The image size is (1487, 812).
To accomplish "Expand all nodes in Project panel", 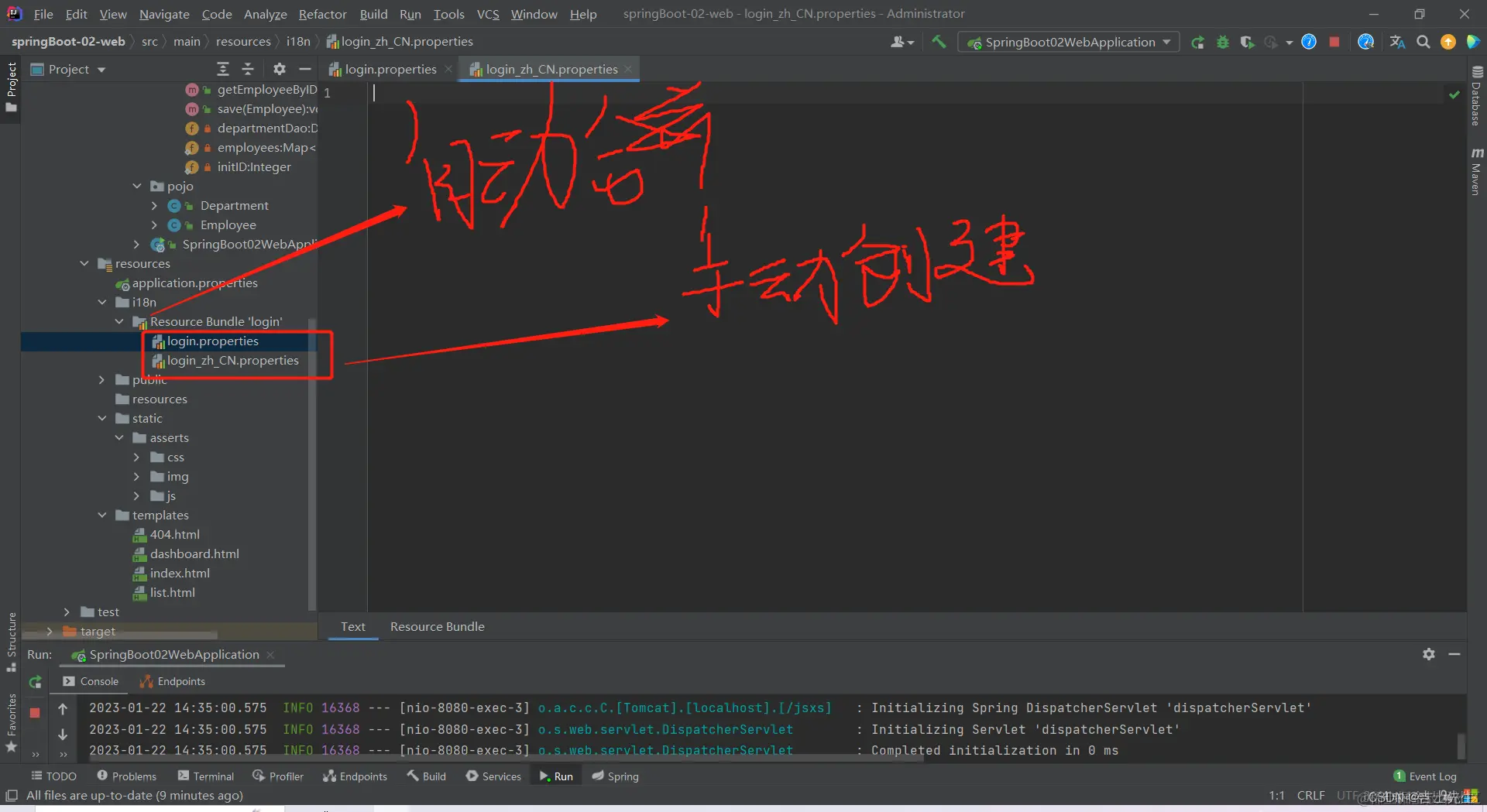I will pos(223,69).
